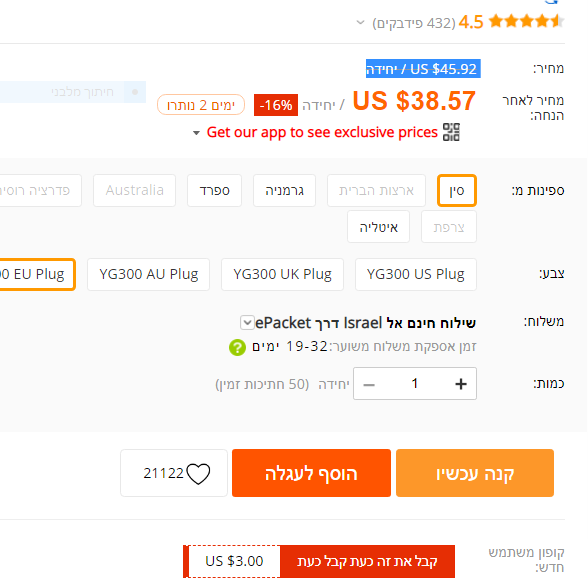Image resolution: width=588 pixels, height=580 pixels.
Task: Decrease quantity with the minus button
Action: (369, 384)
